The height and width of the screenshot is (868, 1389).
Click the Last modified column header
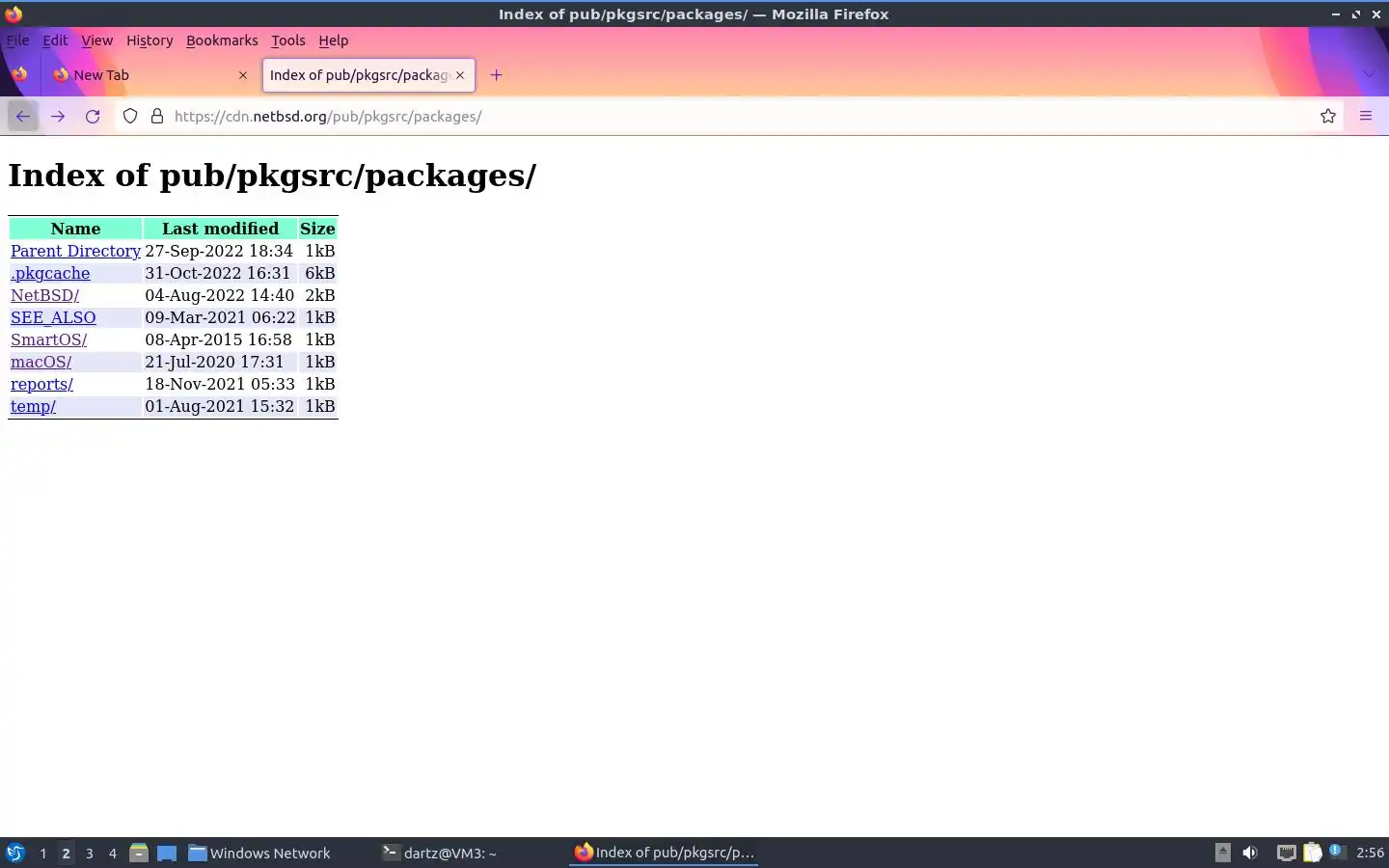pos(220,229)
